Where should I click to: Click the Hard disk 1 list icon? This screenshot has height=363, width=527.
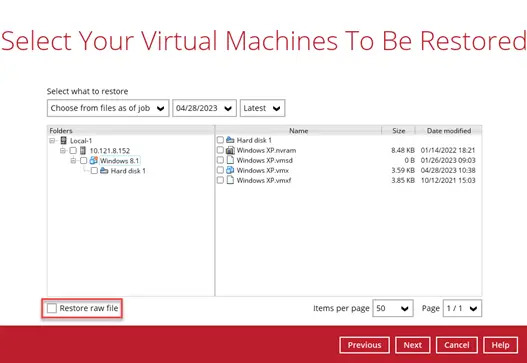point(230,140)
